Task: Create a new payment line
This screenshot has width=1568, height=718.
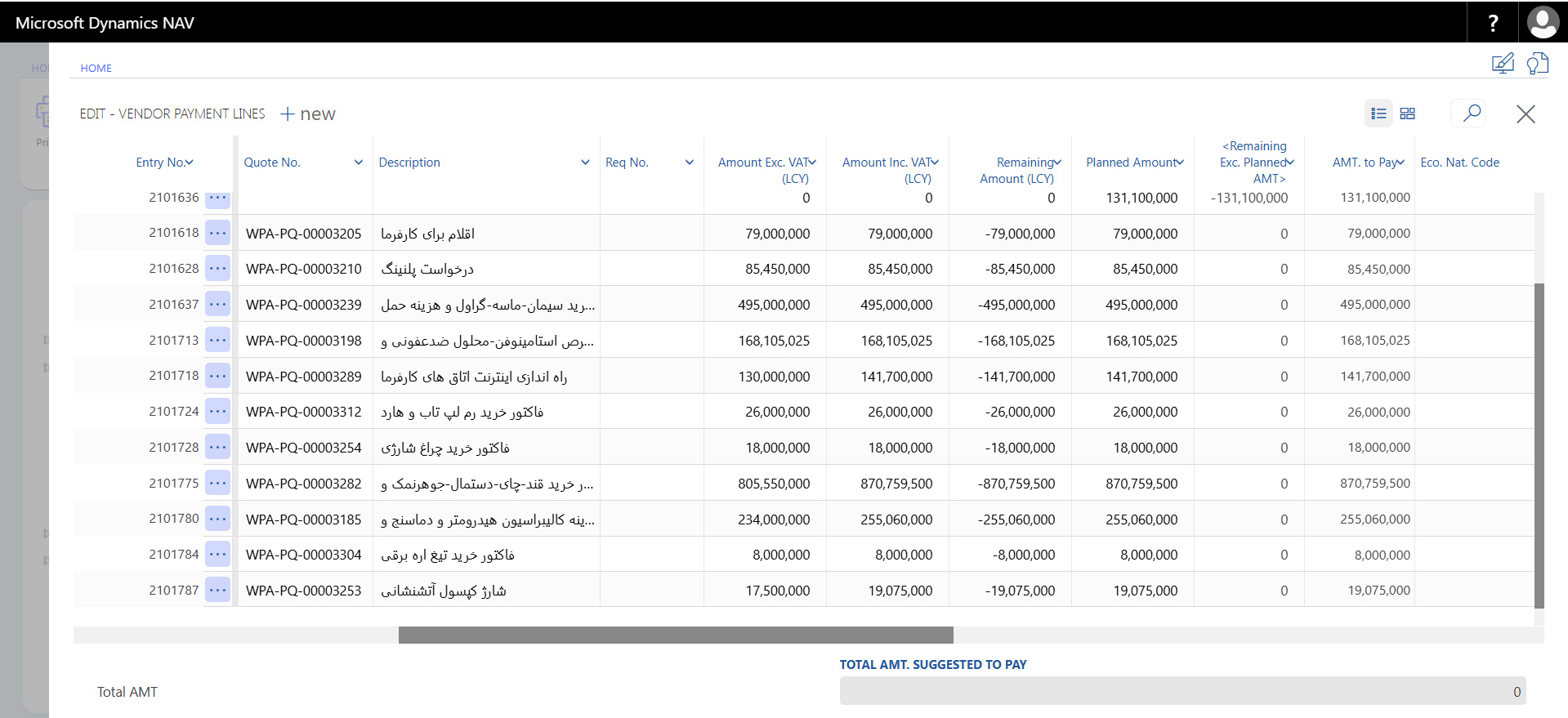Action: click(308, 114)
